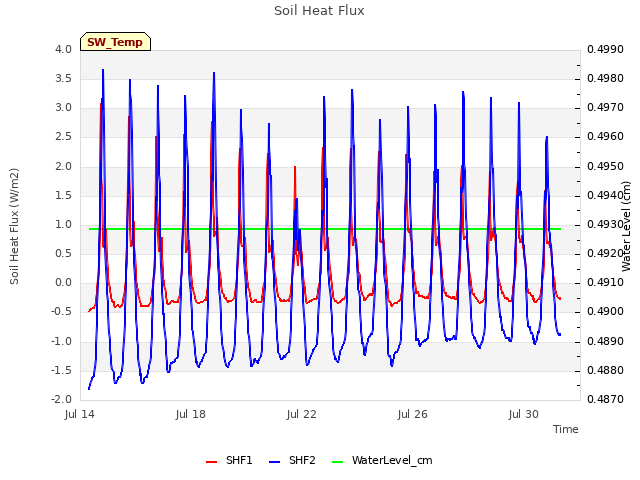The height and width of the screenshot is (480, 640).
Task: Click the Water Level (cm) axis label
Action: pos(626,226)
